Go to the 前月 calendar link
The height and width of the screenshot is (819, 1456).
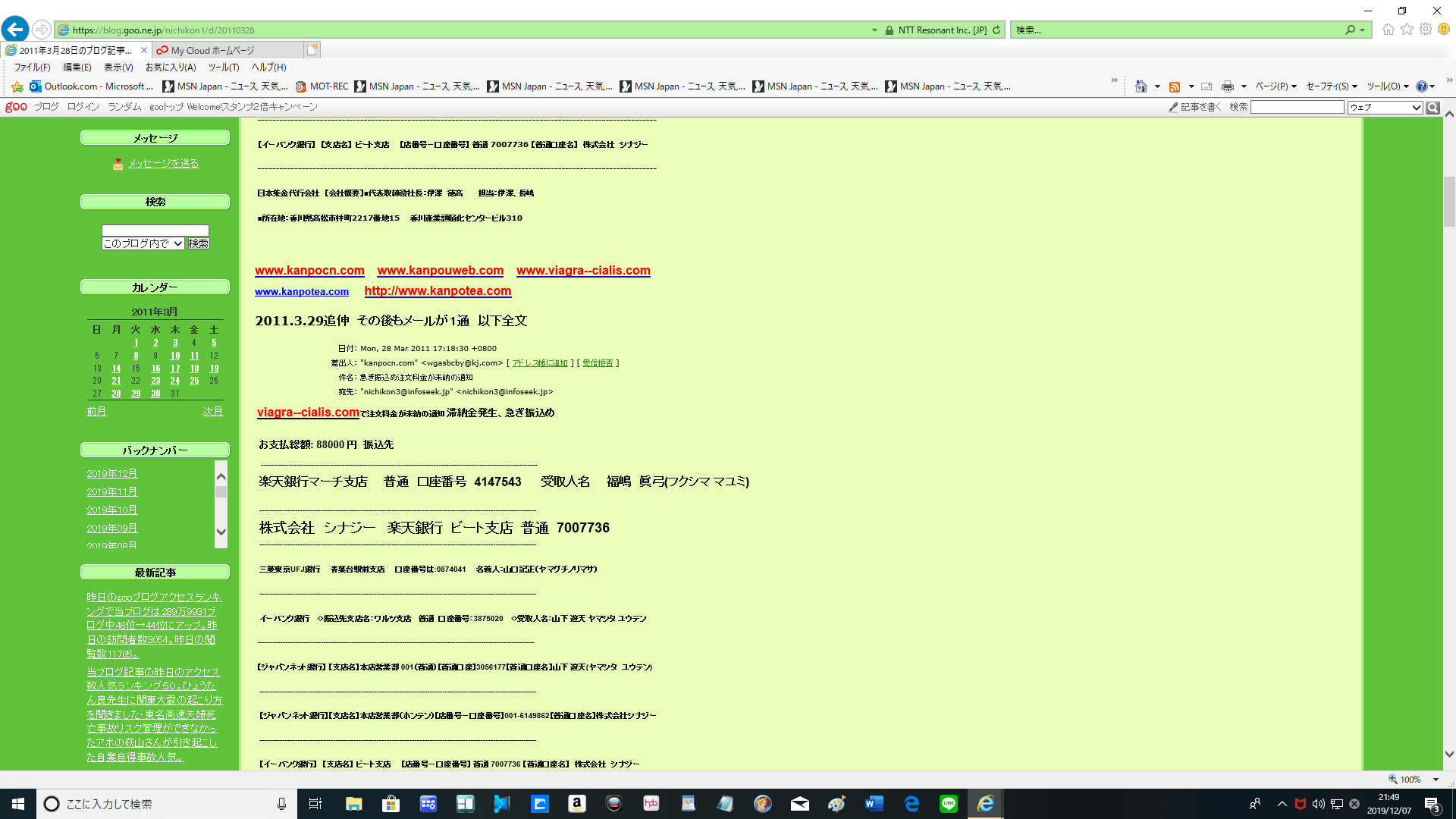(x=97, y=412)
